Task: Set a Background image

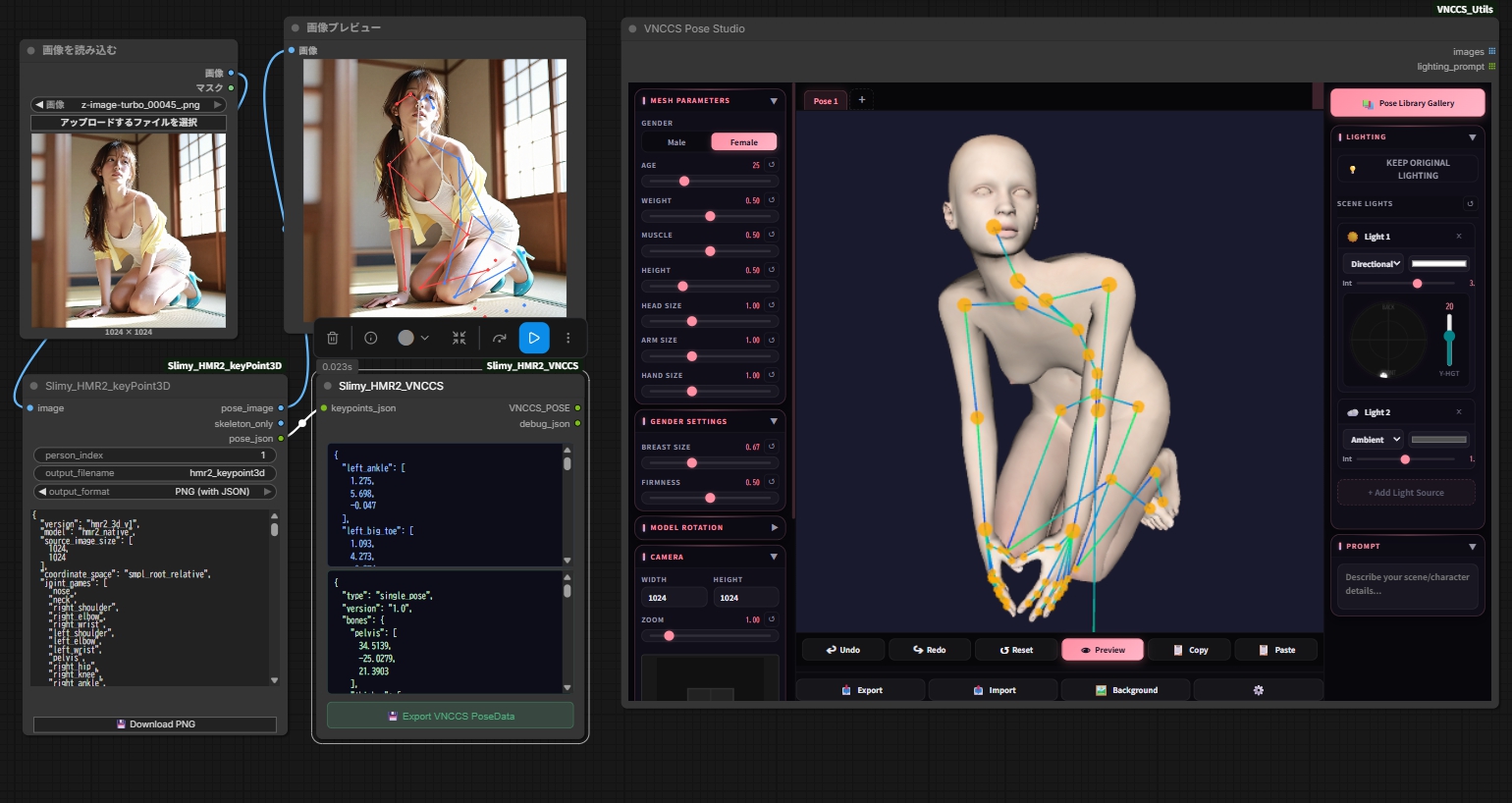Action: (x=1126, y=690)
